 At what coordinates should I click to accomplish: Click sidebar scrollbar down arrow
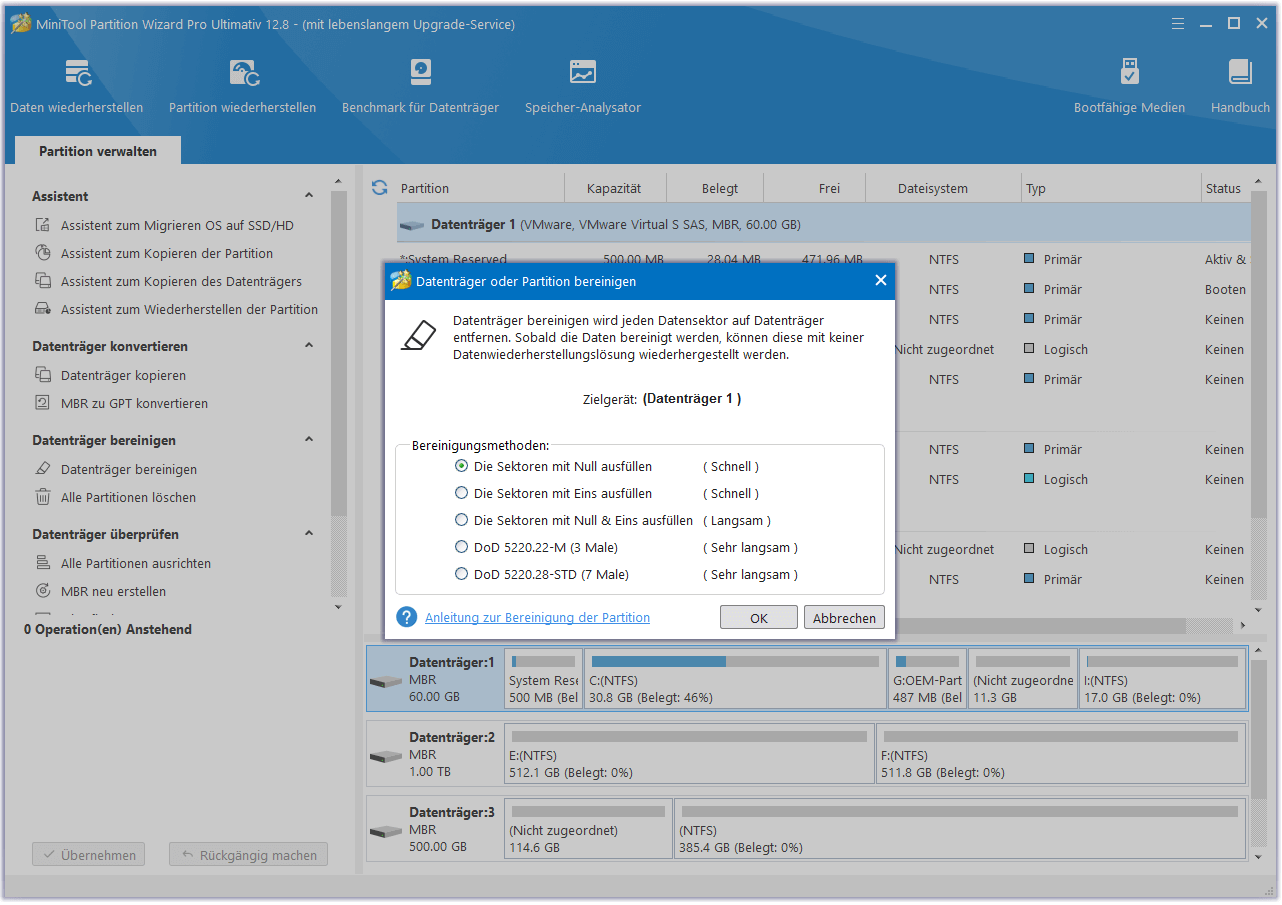pyautogui.click(x=338, y=606)
